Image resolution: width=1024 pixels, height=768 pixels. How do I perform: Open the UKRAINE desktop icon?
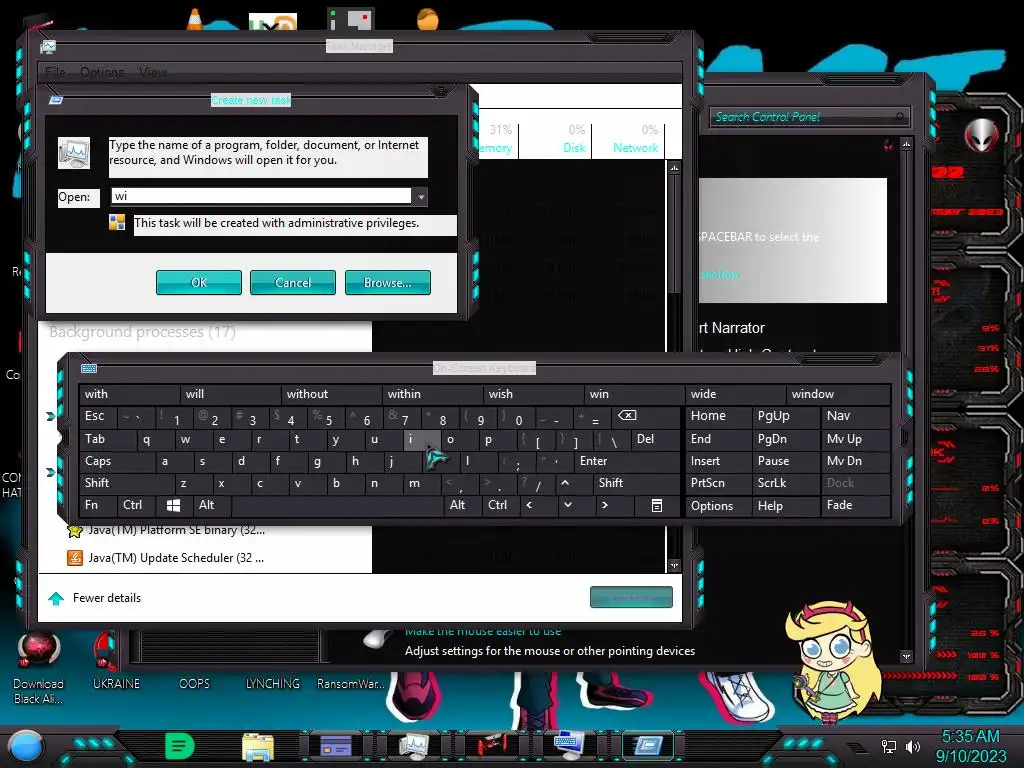pyautogui.click(x=116, y=662)
